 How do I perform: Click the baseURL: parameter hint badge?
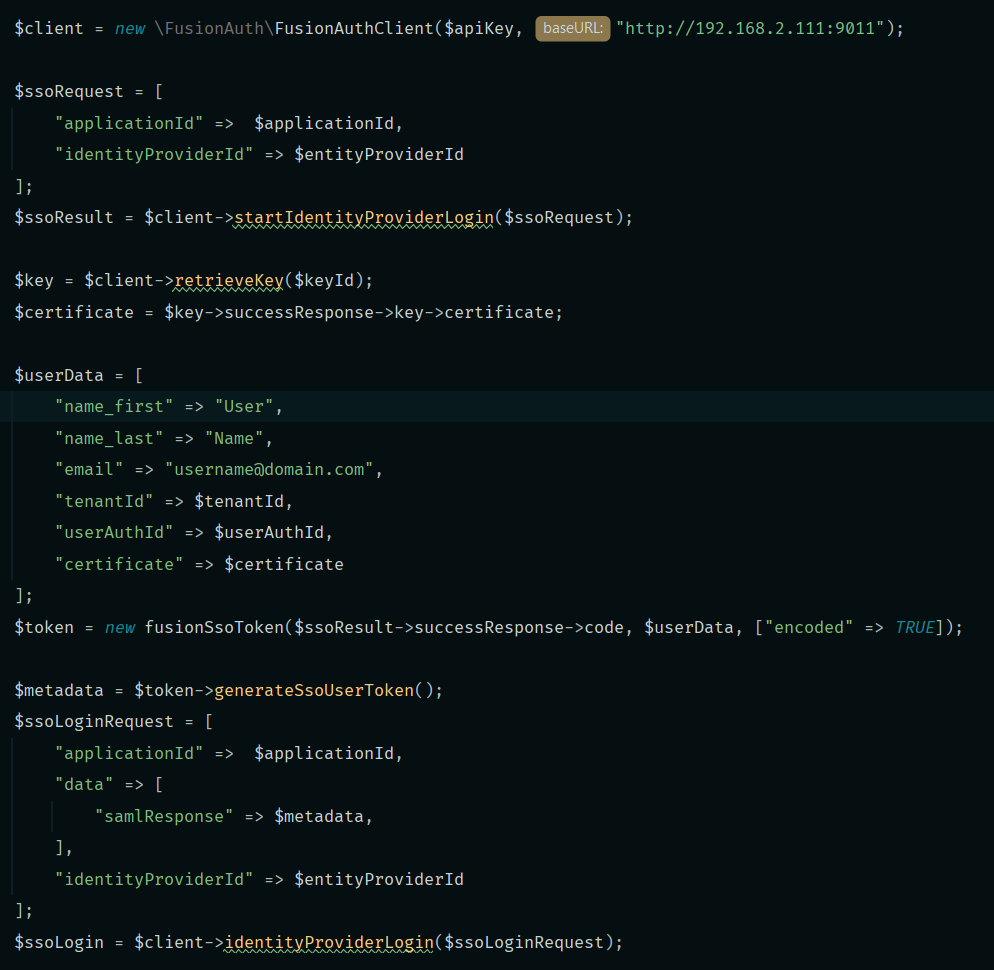[x=572, y=29]
